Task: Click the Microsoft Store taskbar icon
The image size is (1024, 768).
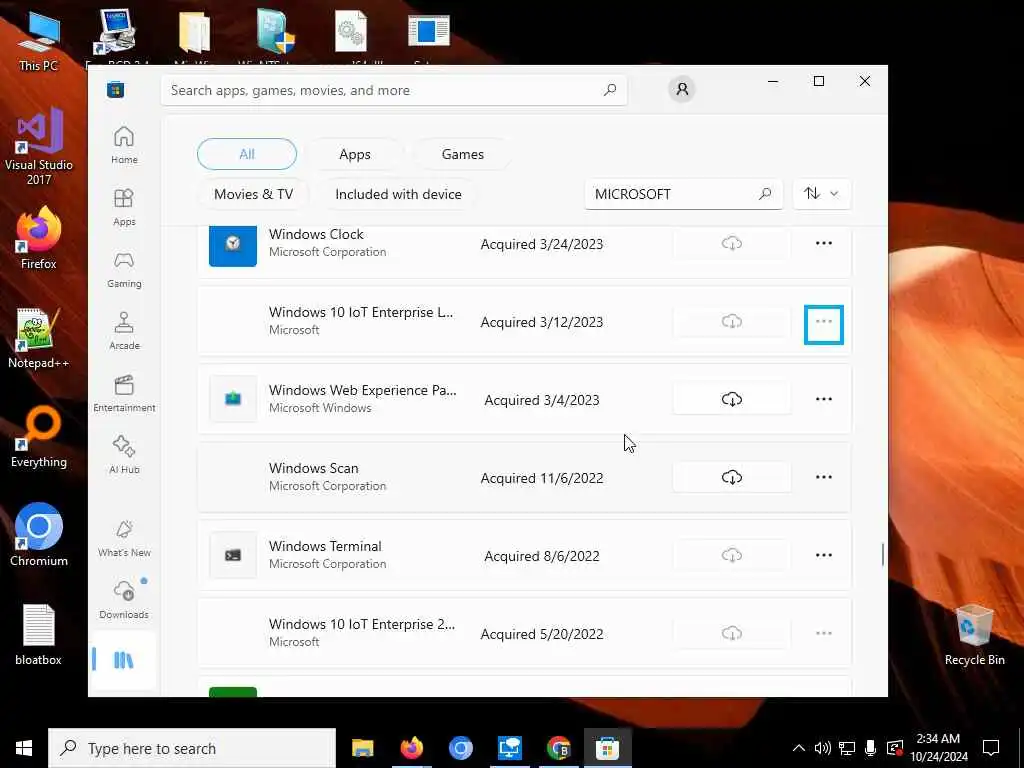Action: [x=607, y=748]
